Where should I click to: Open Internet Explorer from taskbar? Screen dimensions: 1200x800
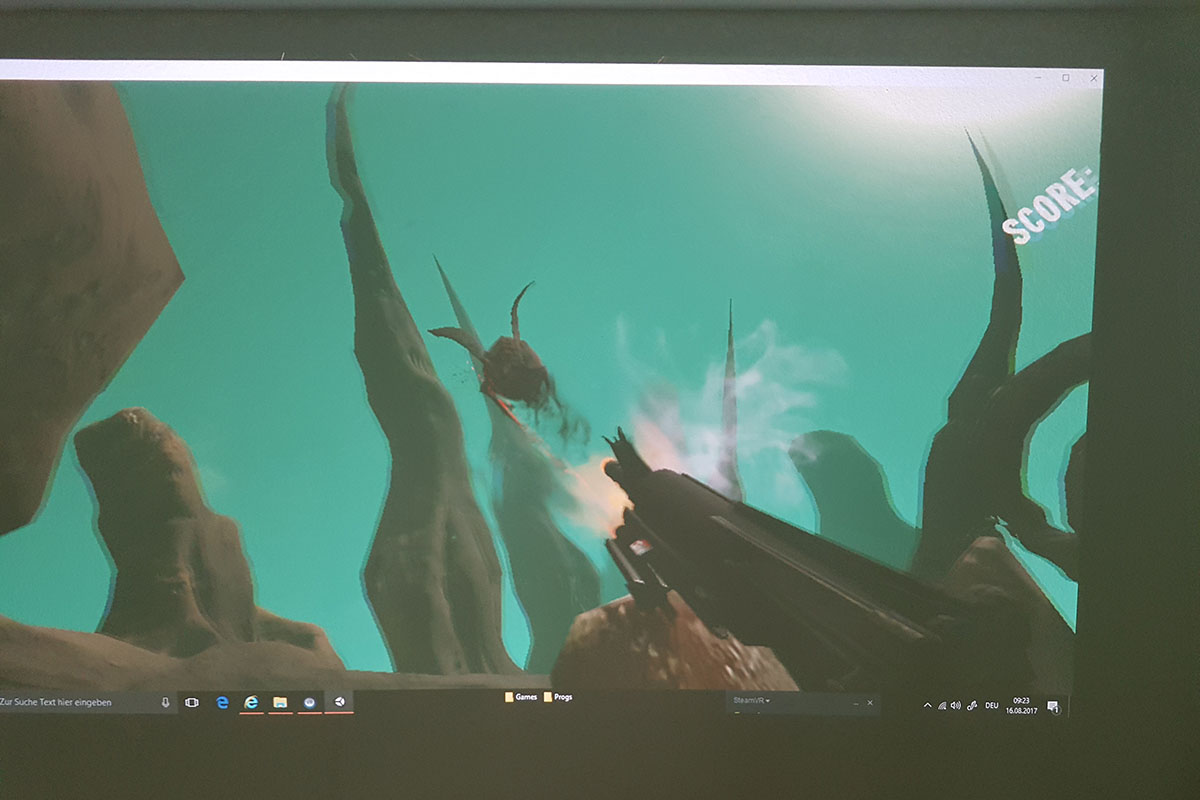[x=252, y=703]
